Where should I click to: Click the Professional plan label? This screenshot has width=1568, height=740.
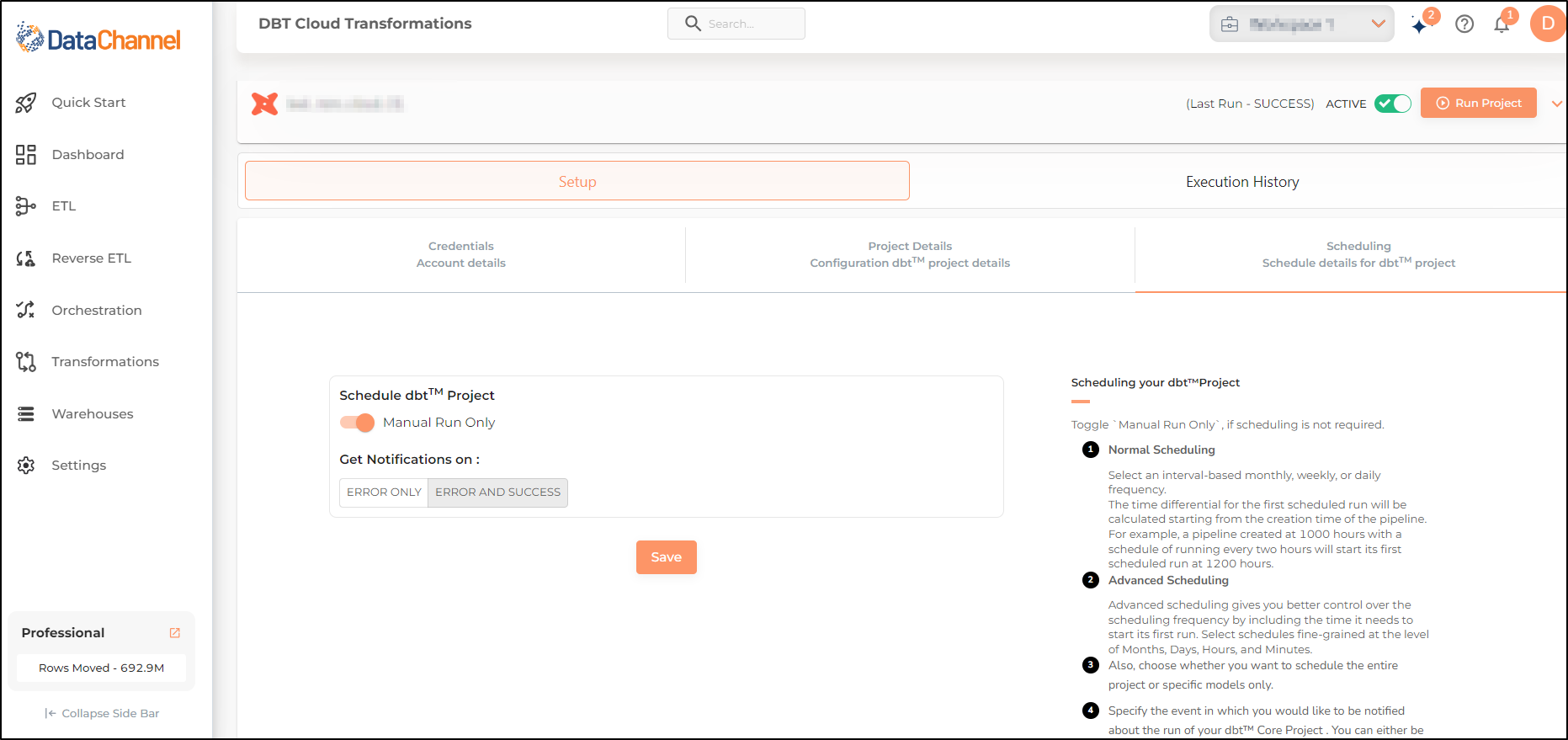point(63,633)
